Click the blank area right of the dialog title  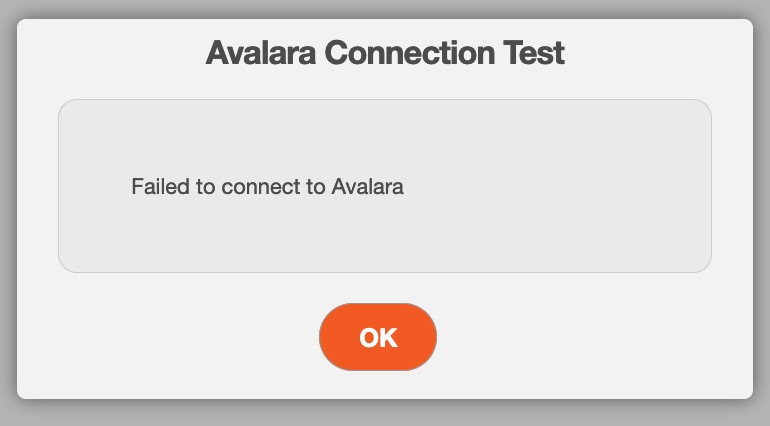pyautogui.click(x=660, y=53)
